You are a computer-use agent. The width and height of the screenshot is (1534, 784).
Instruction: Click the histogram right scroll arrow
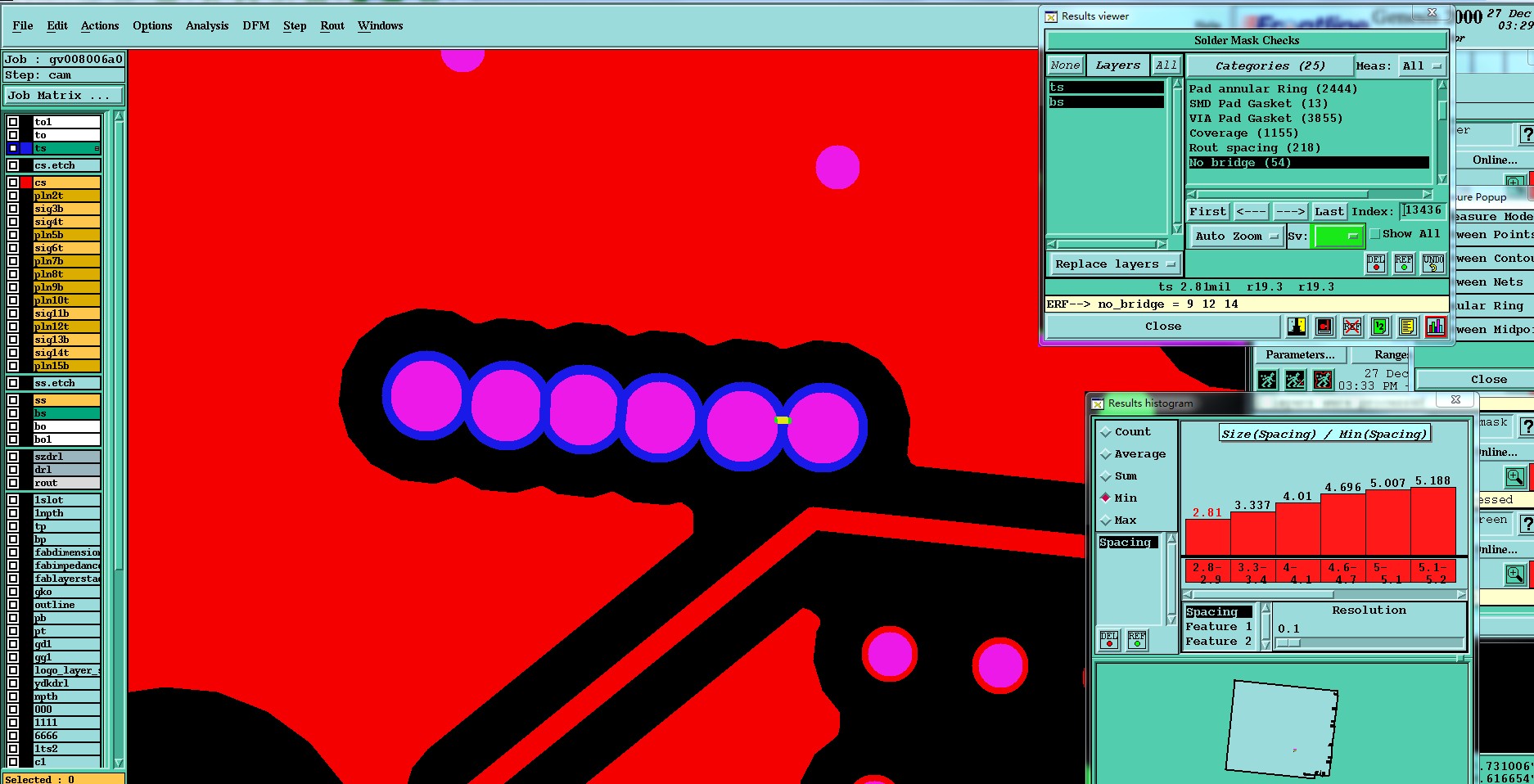(x=1462, y=595)
